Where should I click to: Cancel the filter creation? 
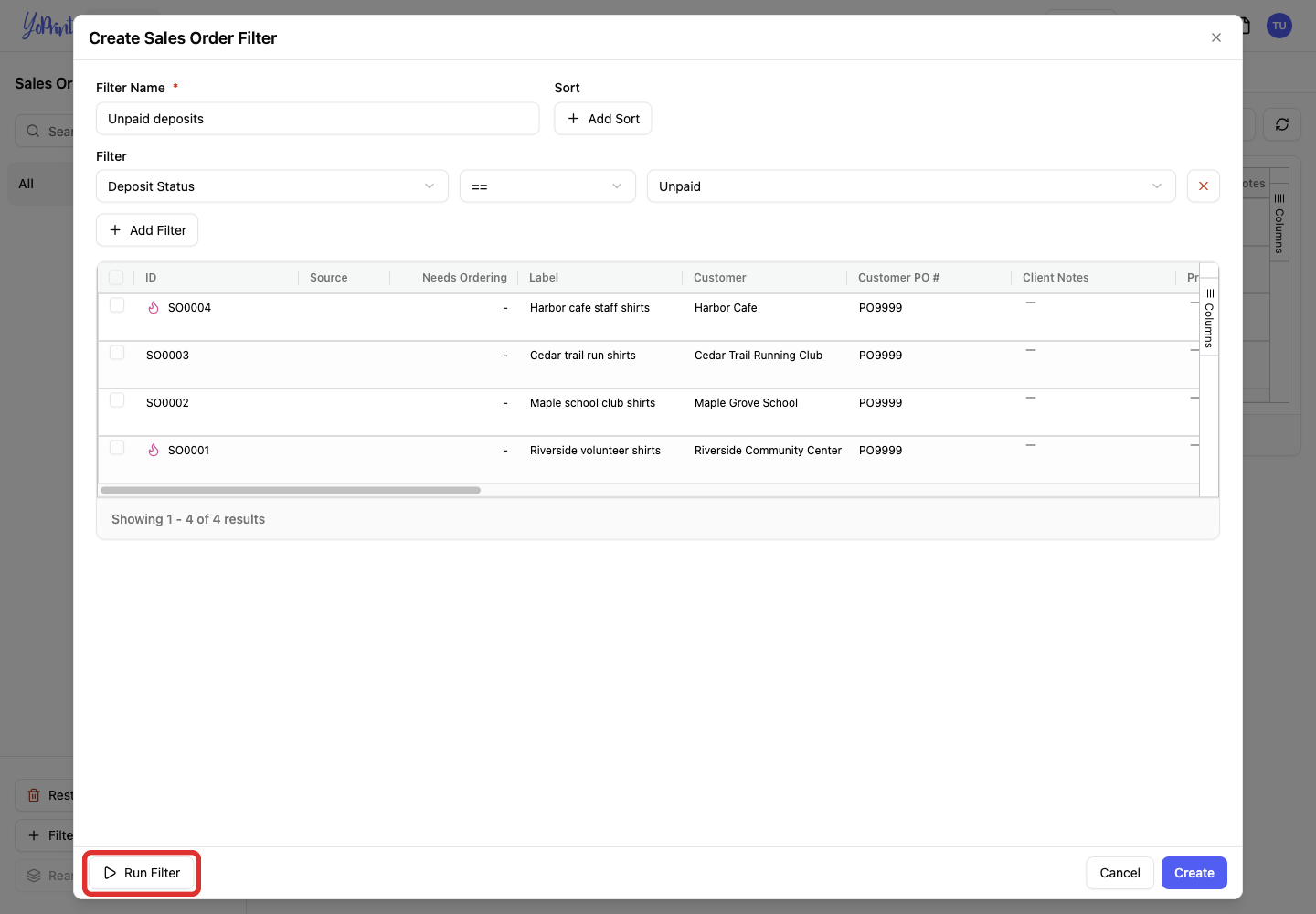(x=1120, y=873)
